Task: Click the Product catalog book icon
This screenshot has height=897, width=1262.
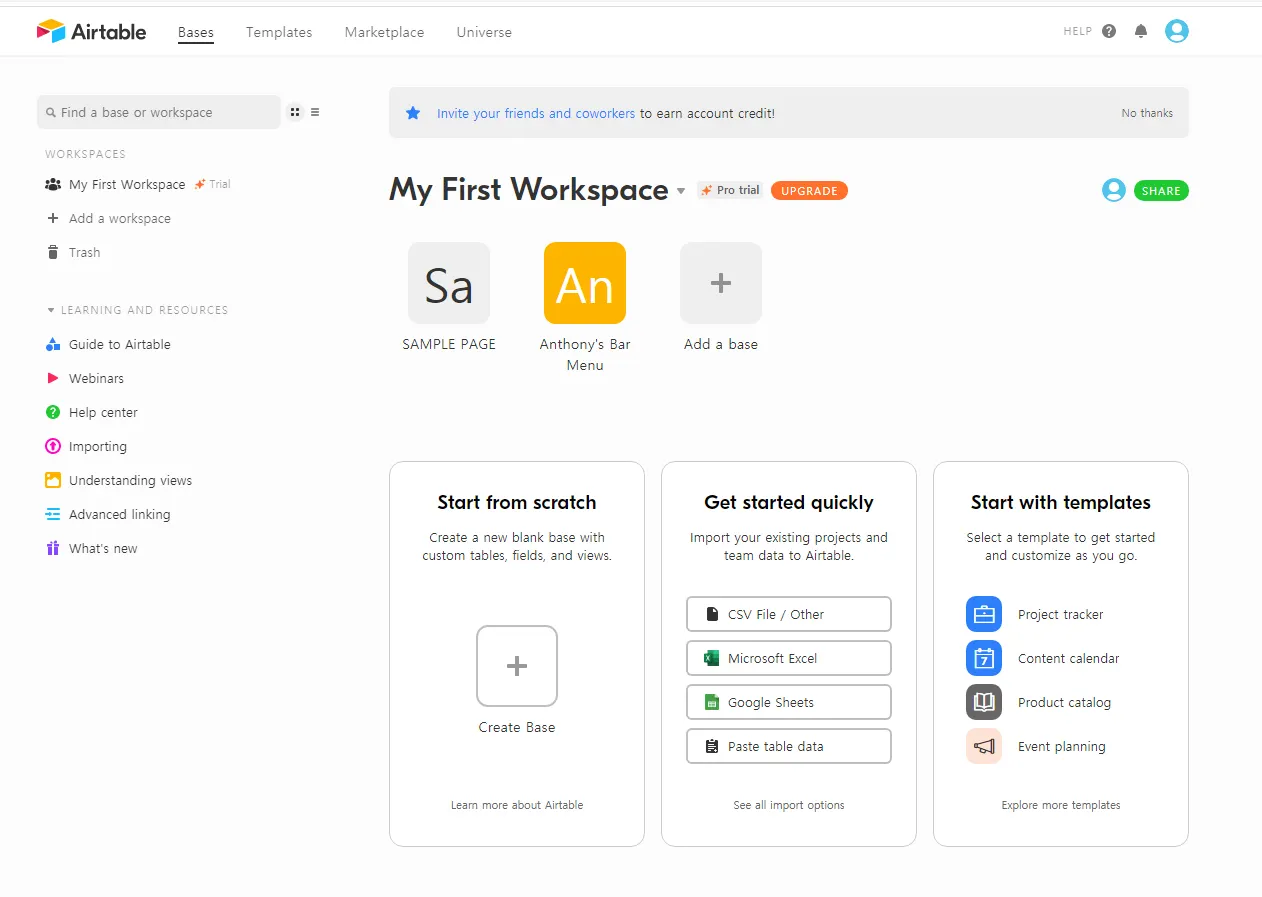Action: pos(984,702)
